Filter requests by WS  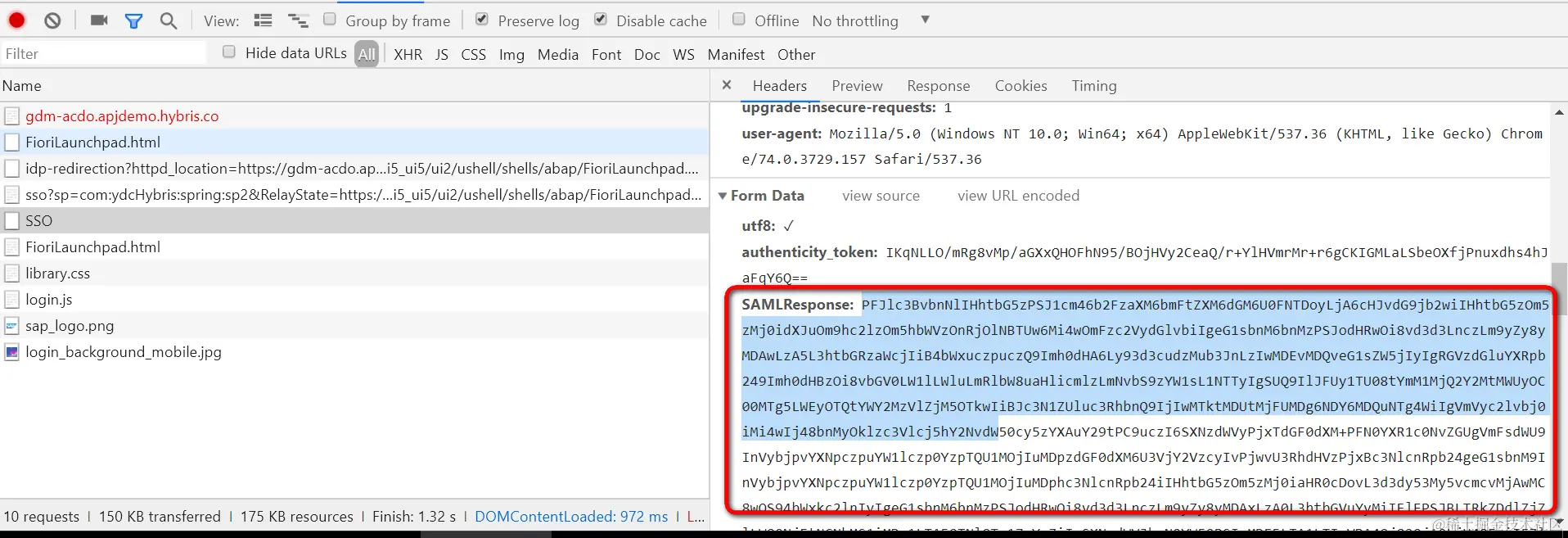coord(683,54)
